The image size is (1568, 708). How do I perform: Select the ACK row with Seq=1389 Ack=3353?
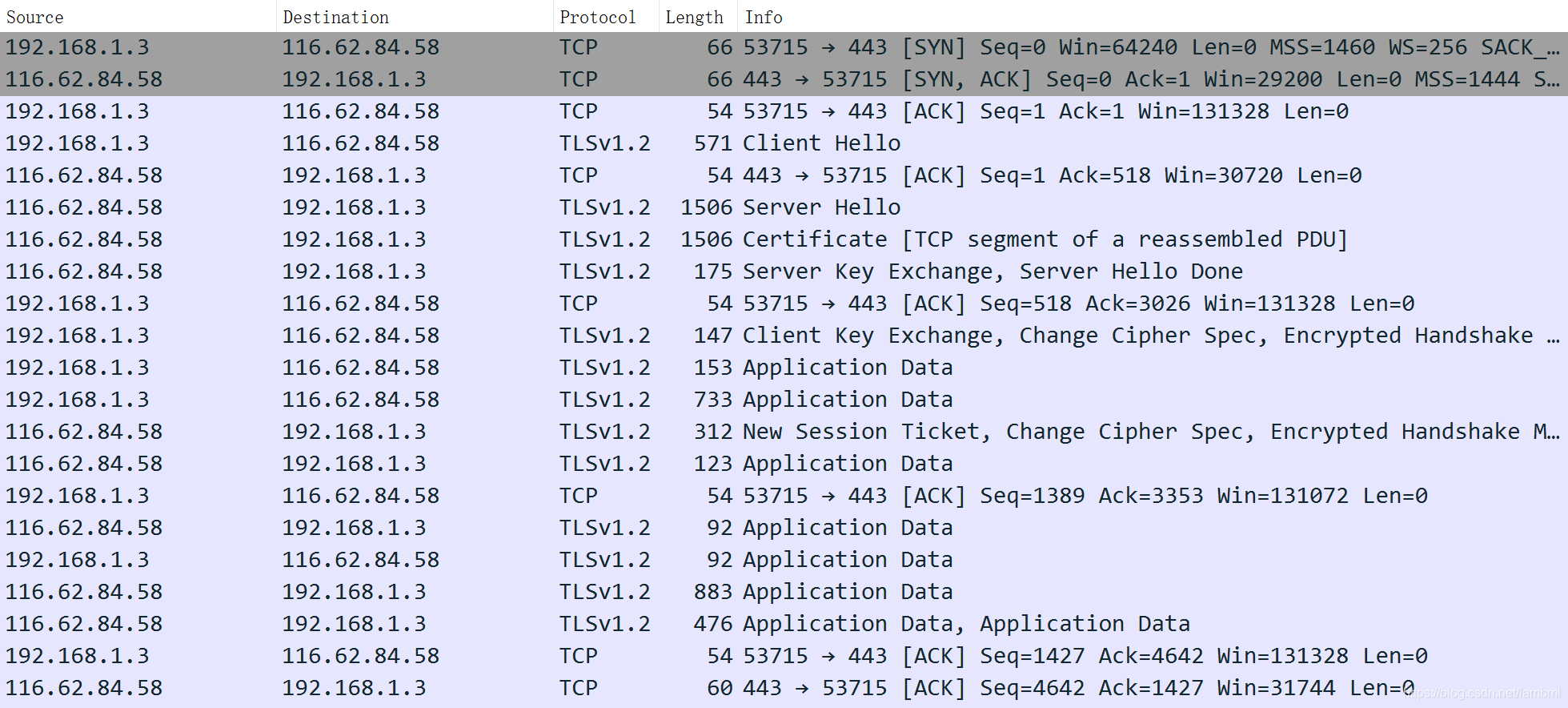pyautogui.click(x=784, y=497)
